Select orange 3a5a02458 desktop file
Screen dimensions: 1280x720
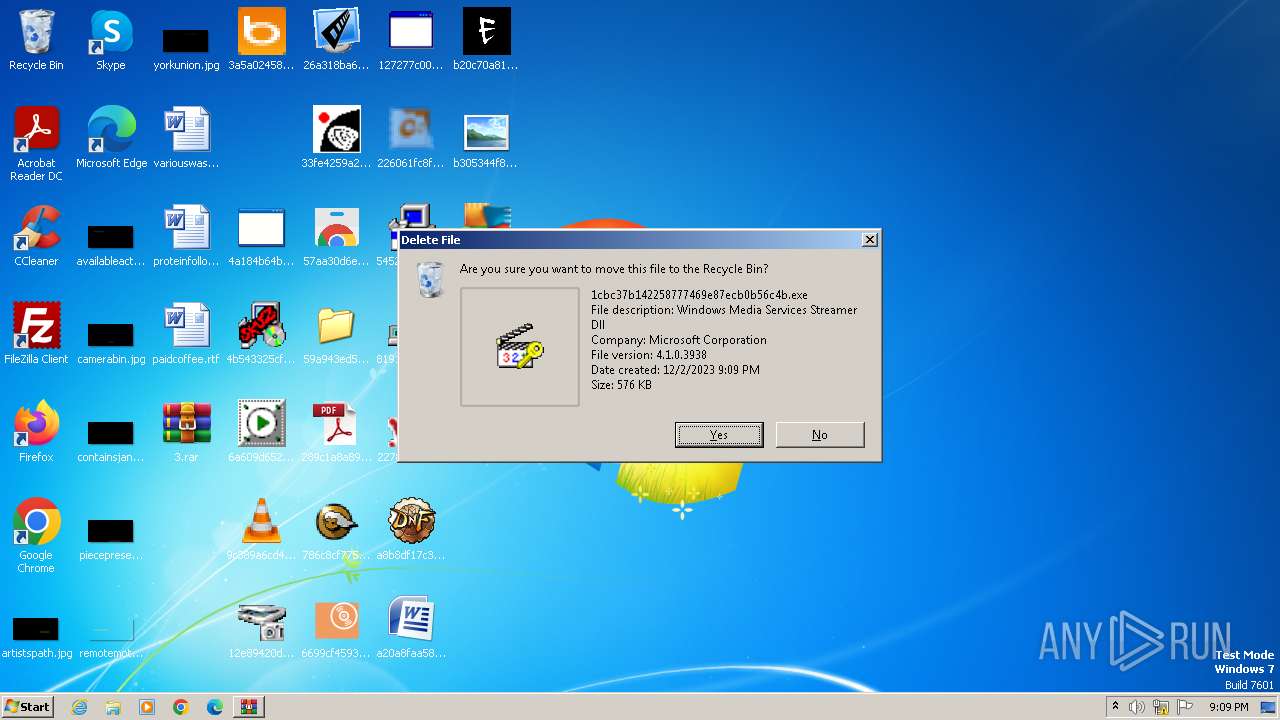[x=261, y=40]
